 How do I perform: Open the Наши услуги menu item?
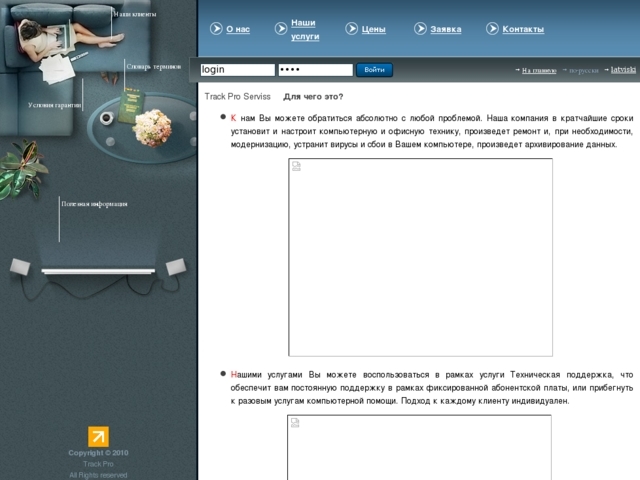[x=304, y=29]
